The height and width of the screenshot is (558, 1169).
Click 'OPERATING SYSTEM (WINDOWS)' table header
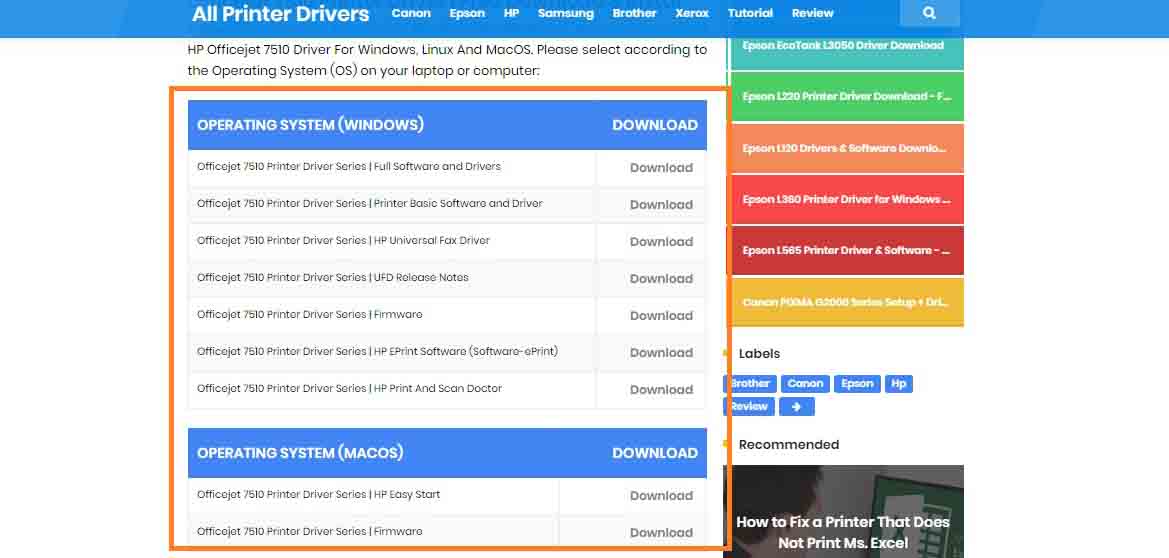point(310,125)
